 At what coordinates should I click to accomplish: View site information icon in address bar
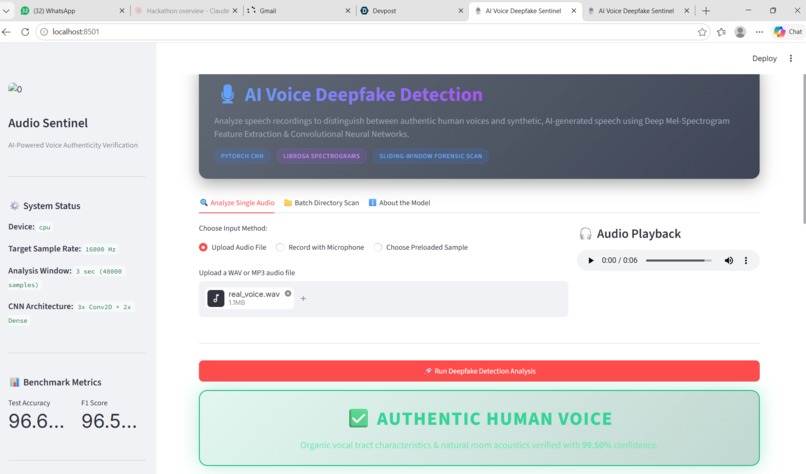pos(44,32)
